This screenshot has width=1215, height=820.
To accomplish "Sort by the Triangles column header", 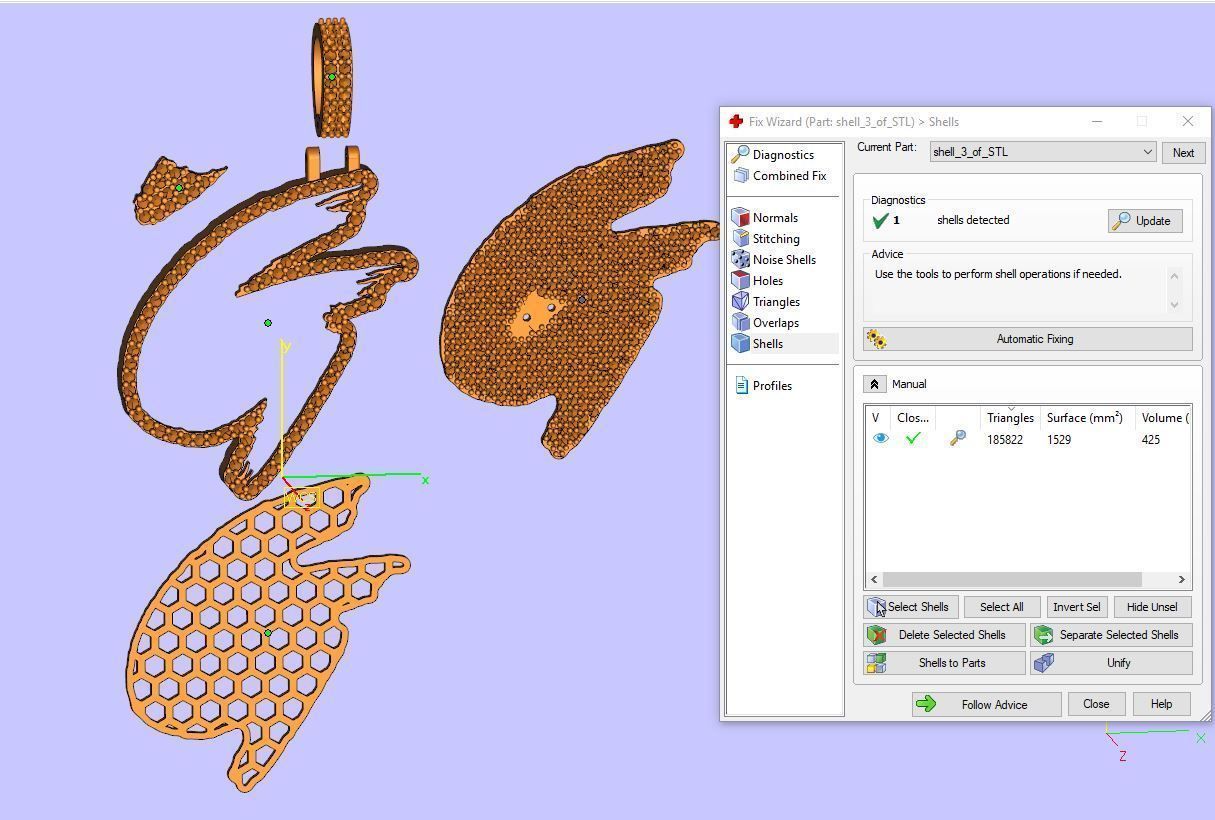I will (1010, 418).
